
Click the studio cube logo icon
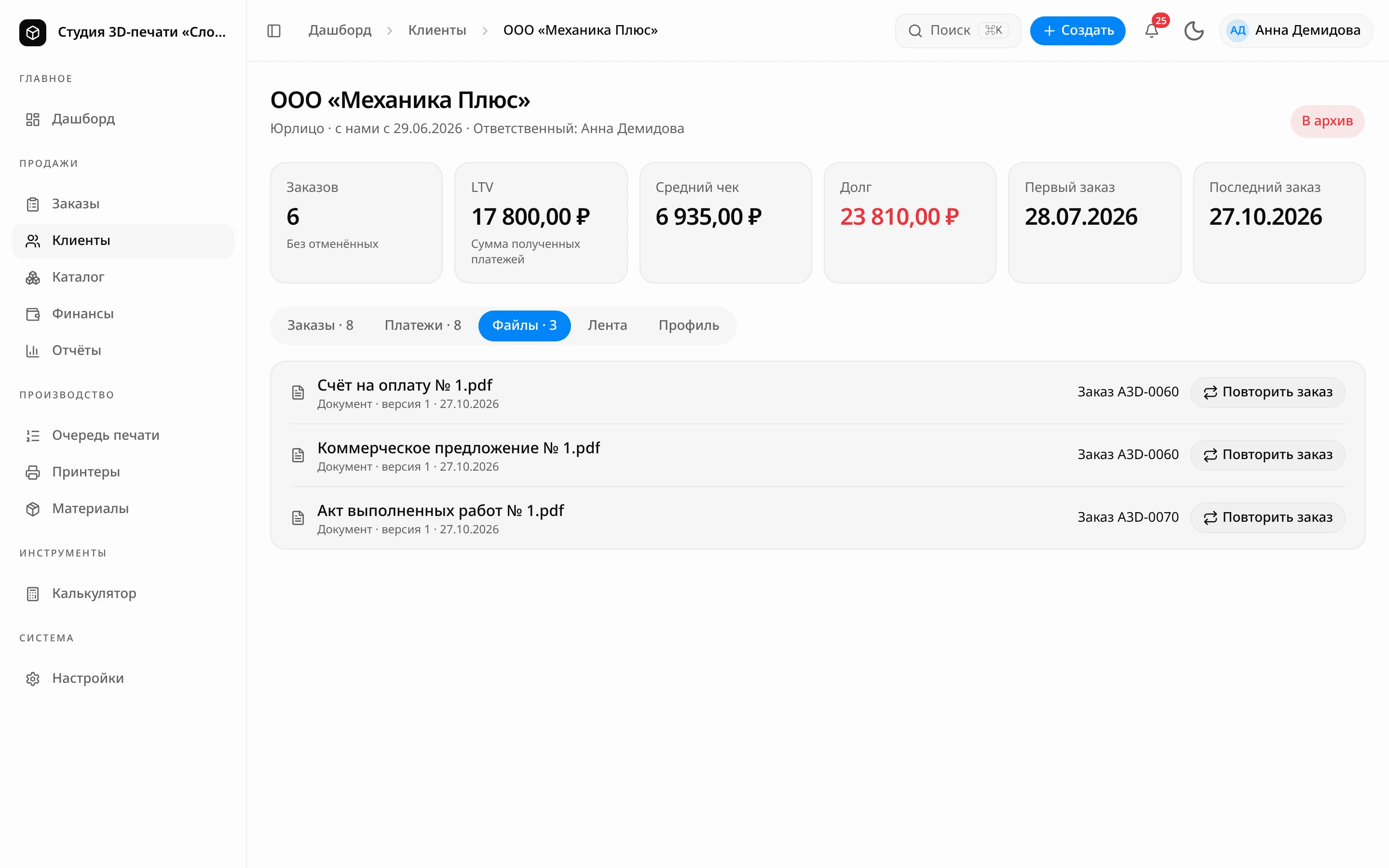tap(33, 32)
